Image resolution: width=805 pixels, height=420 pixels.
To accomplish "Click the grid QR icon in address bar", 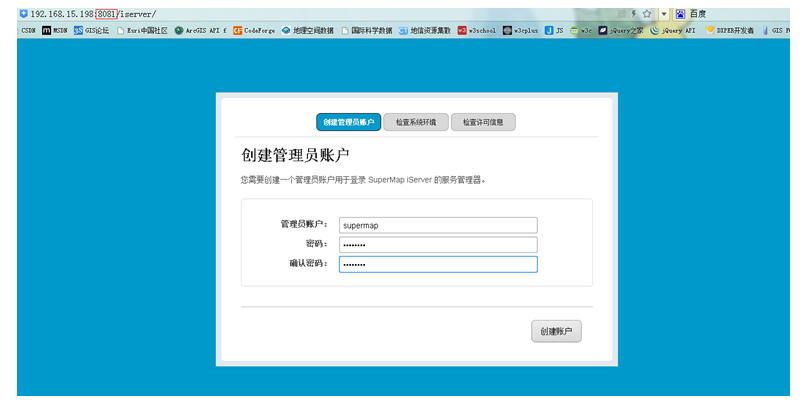I will (x=621, y=14).
